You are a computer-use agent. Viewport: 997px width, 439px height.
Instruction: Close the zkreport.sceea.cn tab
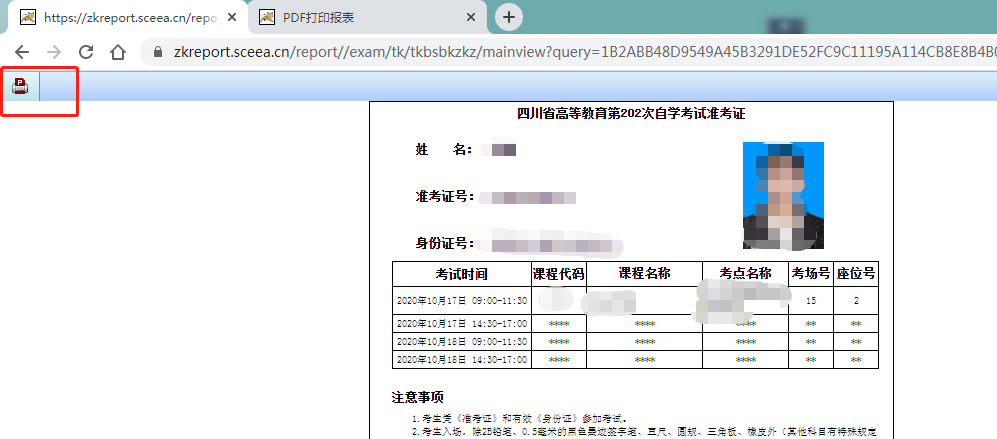231,17
